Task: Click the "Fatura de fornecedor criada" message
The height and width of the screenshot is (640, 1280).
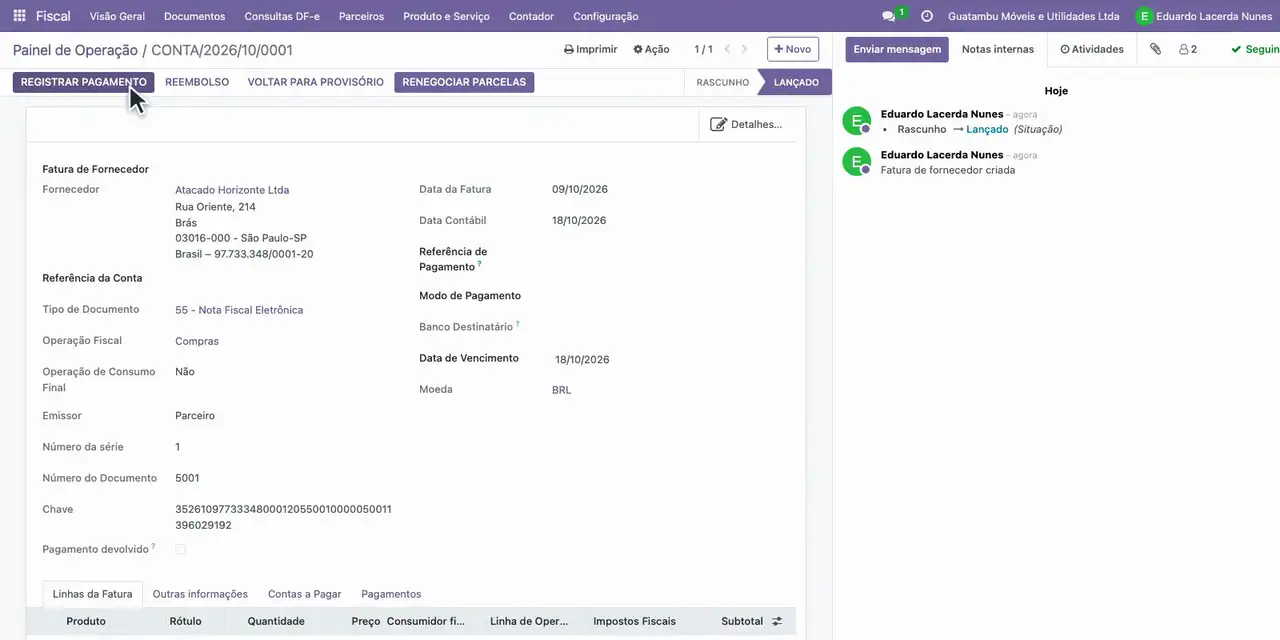Action: (x=948, y=170)
